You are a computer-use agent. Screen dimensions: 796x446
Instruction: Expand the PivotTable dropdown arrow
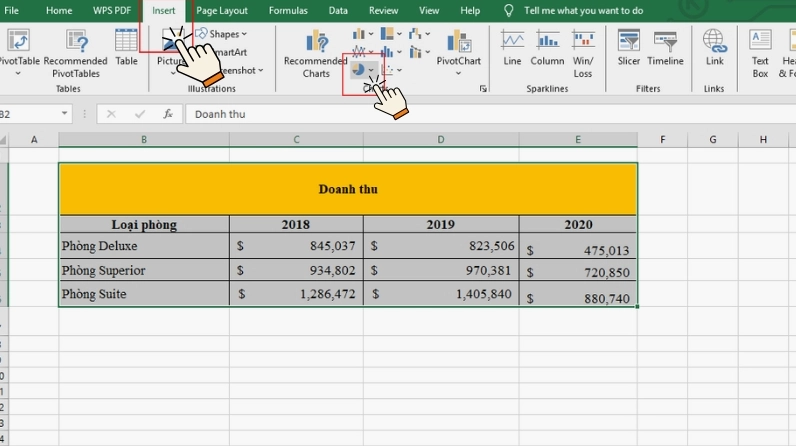coord(18,74)
